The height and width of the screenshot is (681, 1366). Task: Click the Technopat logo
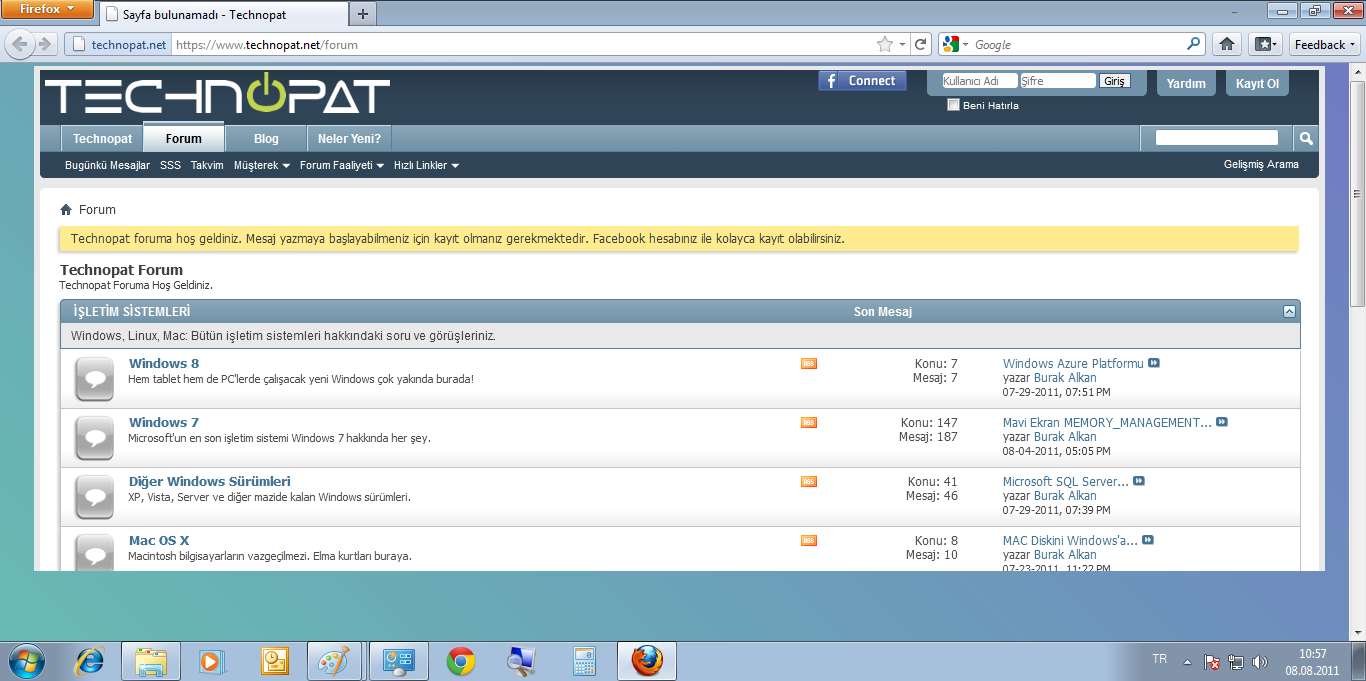tap(217, 95)
